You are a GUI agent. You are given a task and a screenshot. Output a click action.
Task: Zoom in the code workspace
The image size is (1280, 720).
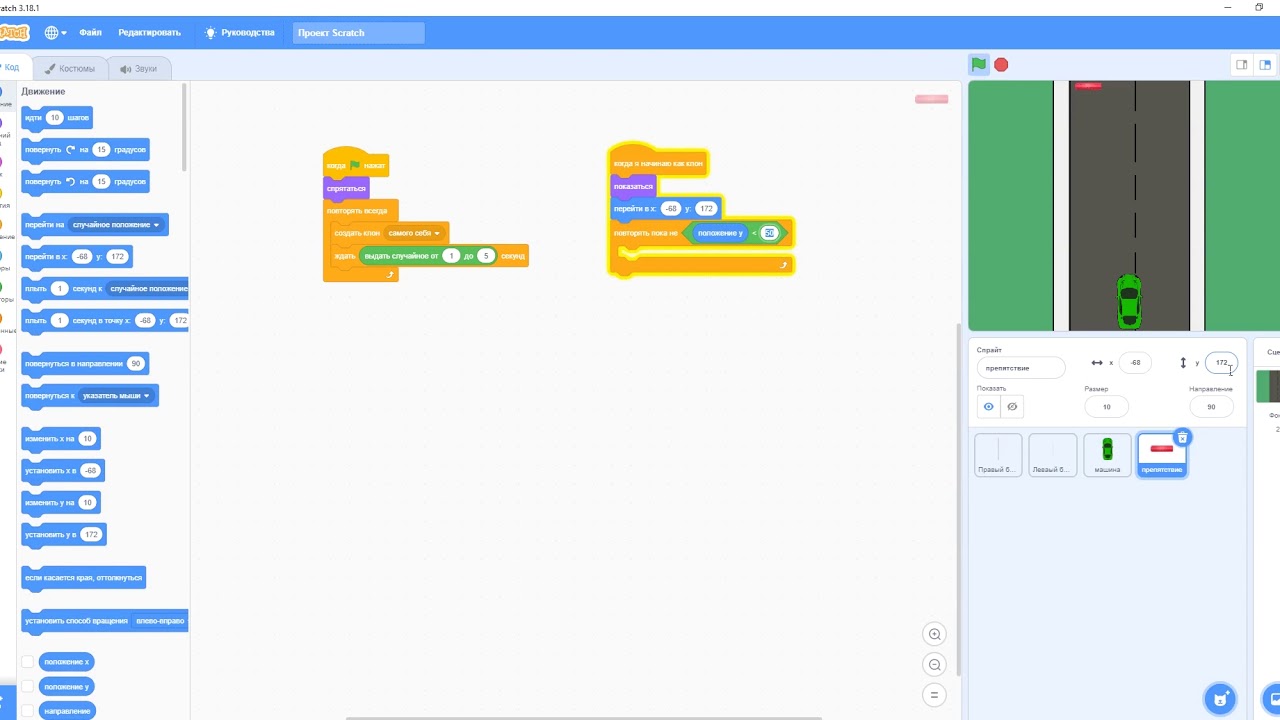tap(934, 634)
